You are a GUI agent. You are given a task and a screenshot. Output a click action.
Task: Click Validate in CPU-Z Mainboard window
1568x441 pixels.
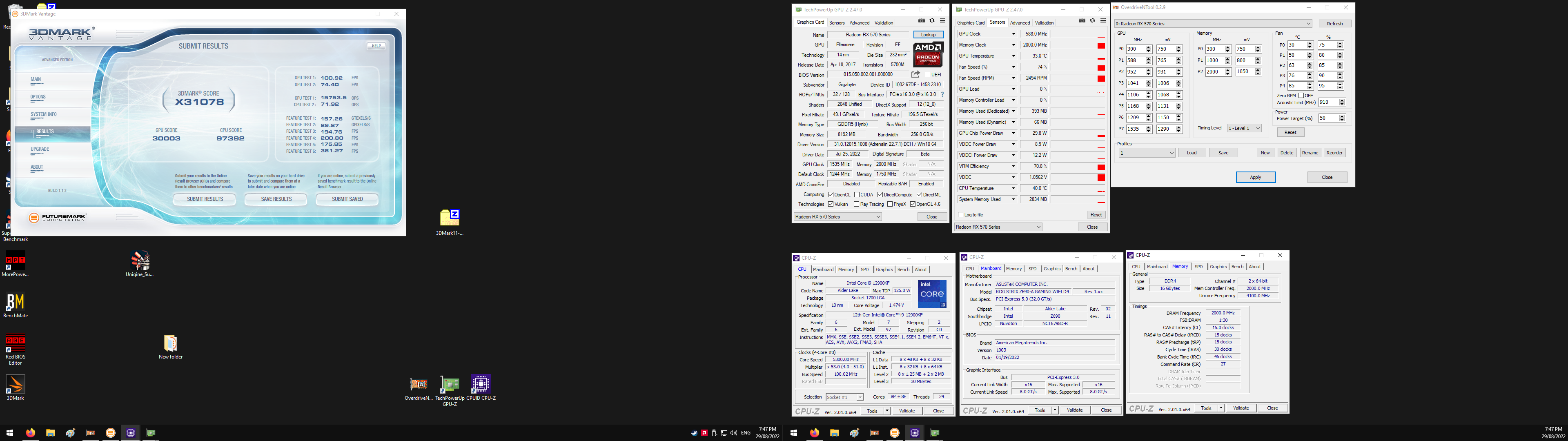(x=1075, y=410)
